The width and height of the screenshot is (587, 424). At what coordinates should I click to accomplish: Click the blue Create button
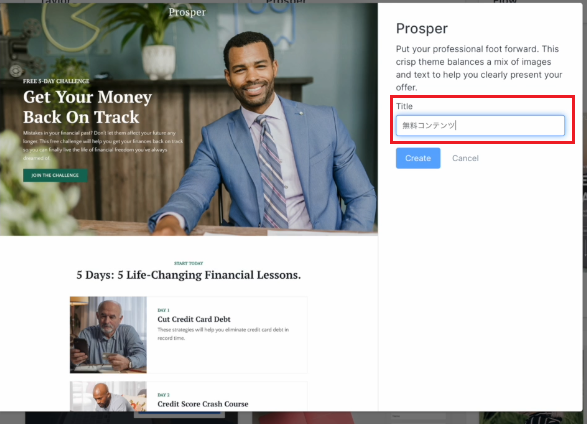418,158
